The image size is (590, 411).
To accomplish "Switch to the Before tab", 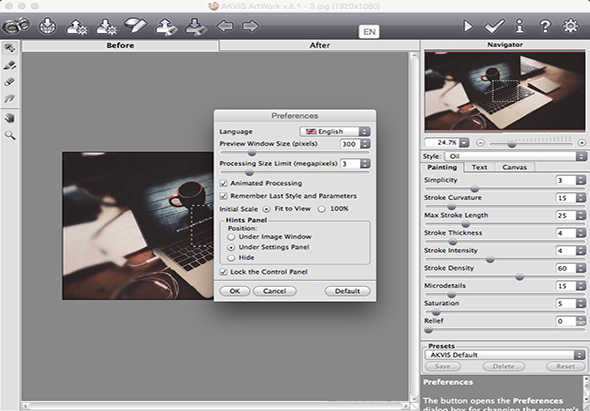I will (120, 46).
